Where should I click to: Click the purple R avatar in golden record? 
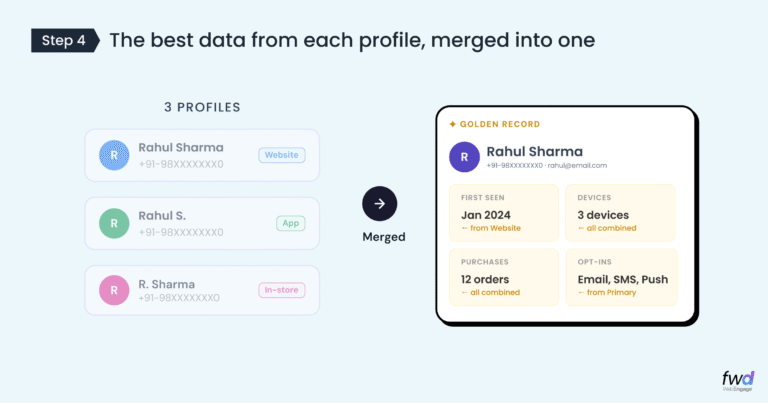click(464, 157)
